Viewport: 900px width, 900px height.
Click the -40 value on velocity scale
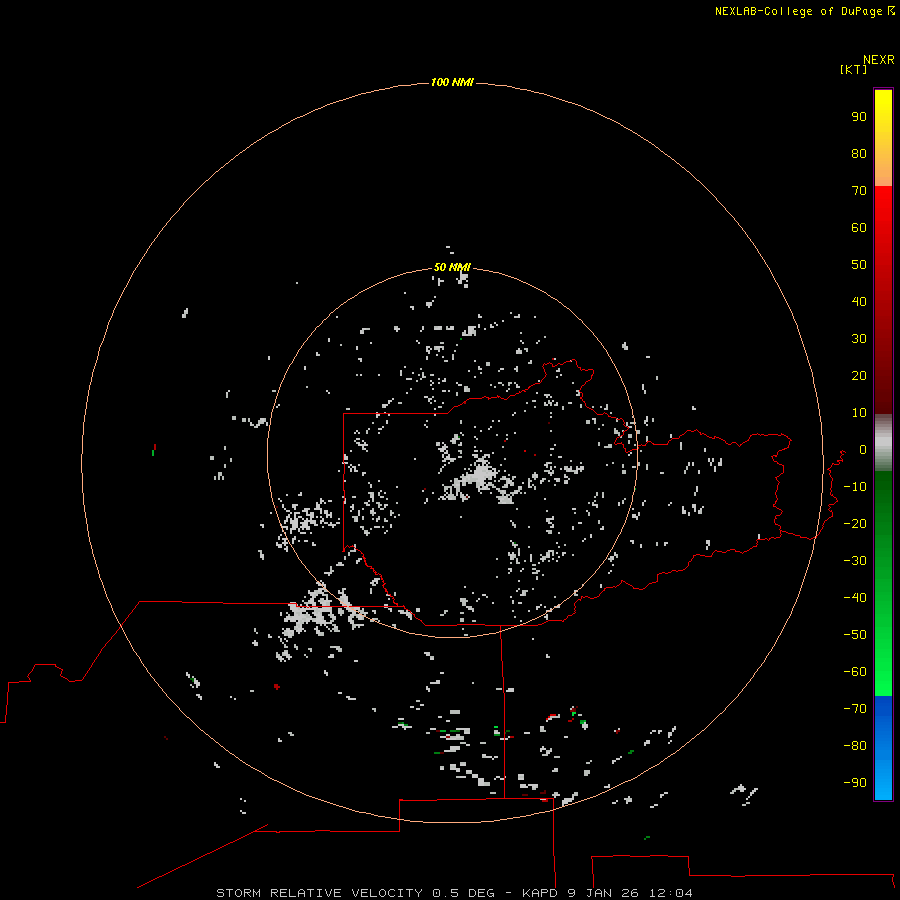(x=855, y=598)
